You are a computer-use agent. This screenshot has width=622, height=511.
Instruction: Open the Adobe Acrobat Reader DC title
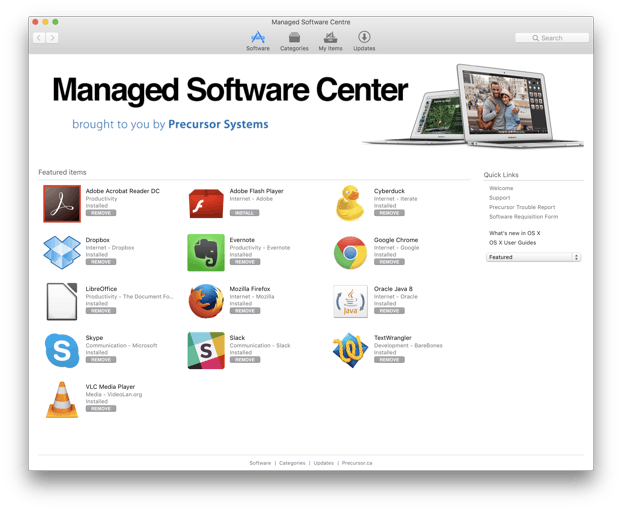123,191
